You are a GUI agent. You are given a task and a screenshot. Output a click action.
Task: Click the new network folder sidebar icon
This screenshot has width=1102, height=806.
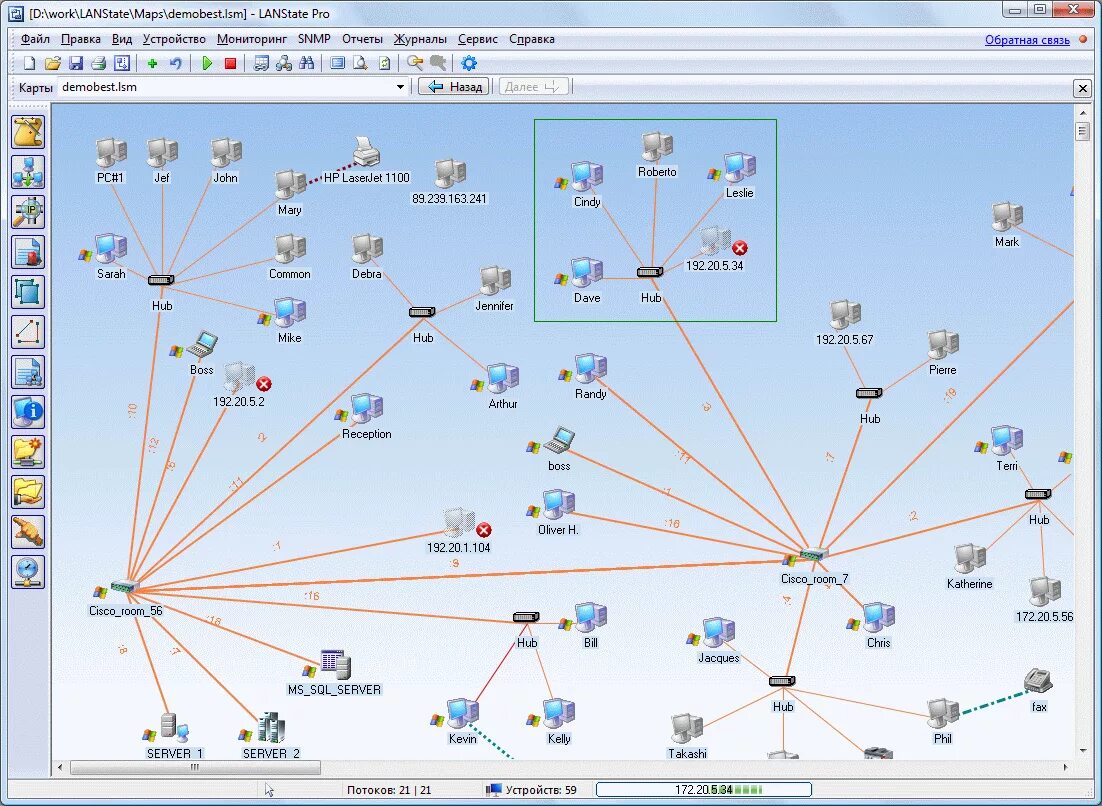(28, 453)
